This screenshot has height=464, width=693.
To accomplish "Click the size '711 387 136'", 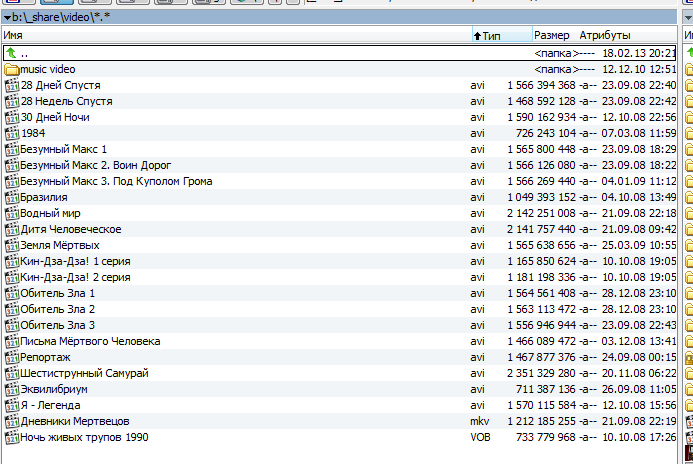I will [x=546, y=389].
